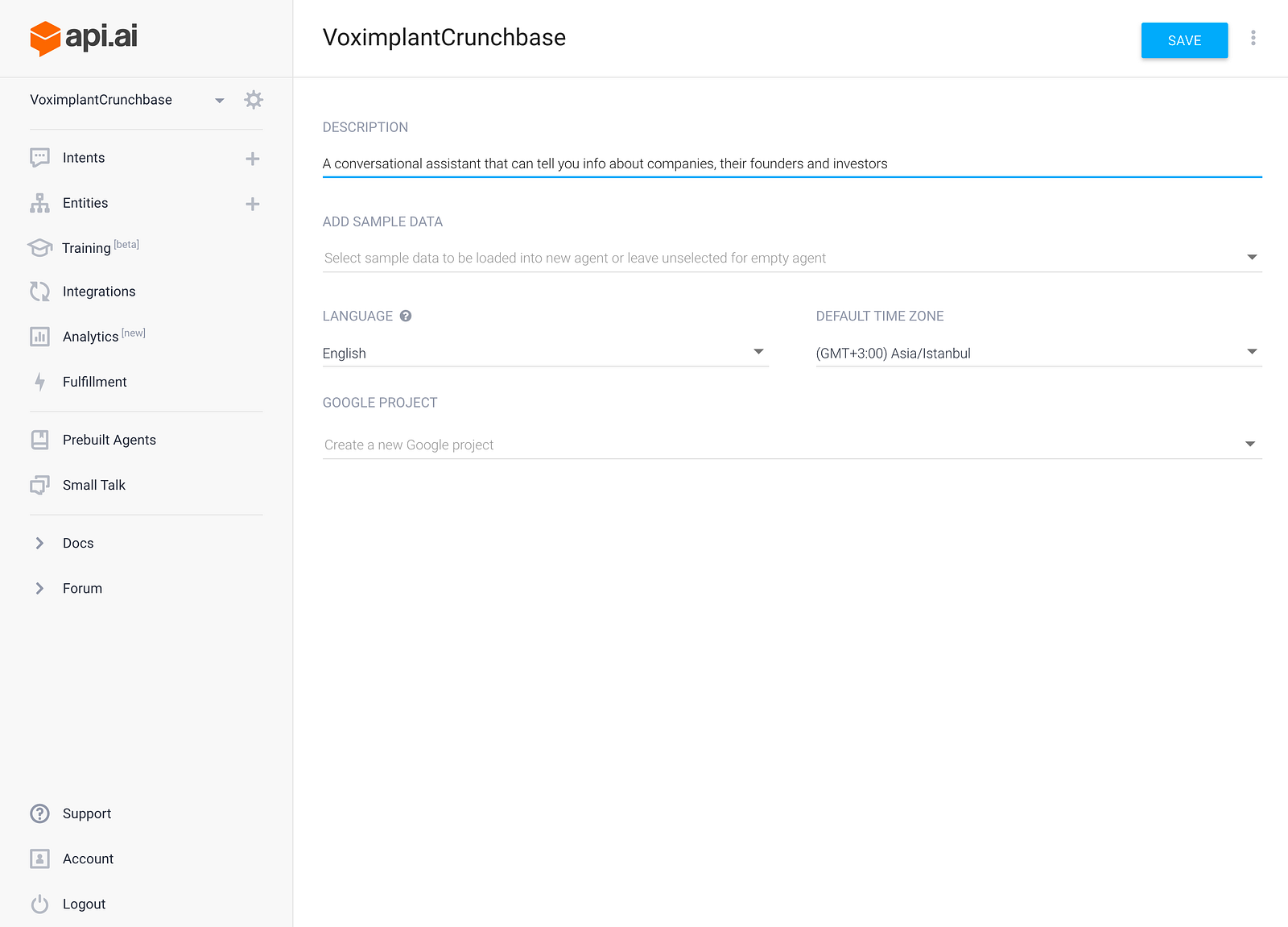
Task: Change the Default Time Zone dropdown
Action: 1038,353
